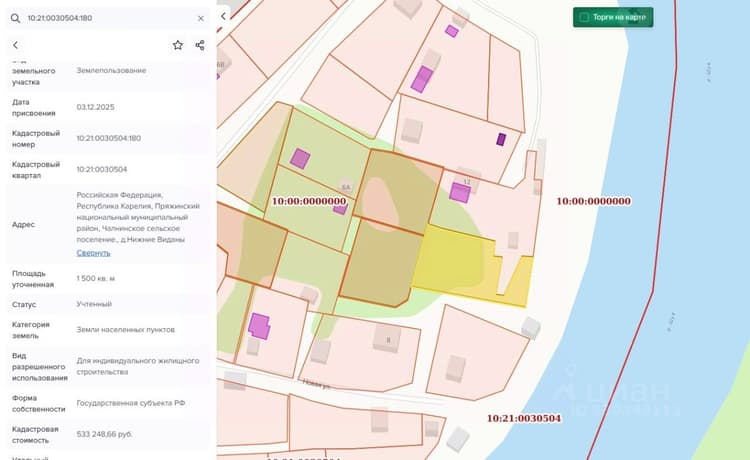This screenshot has width=750, height=460.
Task: Add parcel to favorites with star icon
Action: tap(178, 45)
